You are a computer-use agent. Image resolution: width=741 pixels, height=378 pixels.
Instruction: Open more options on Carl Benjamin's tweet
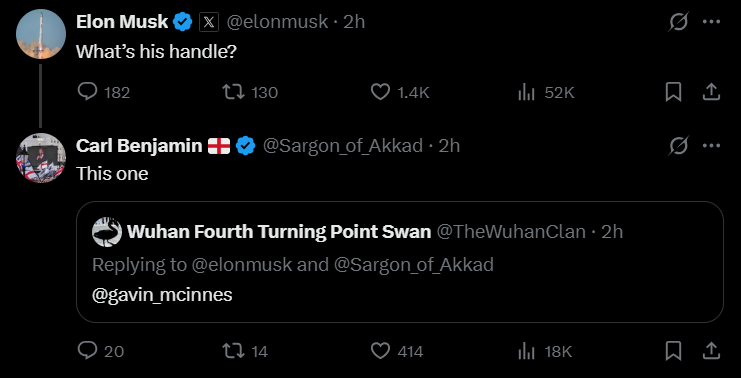click(x=711, y=146)
